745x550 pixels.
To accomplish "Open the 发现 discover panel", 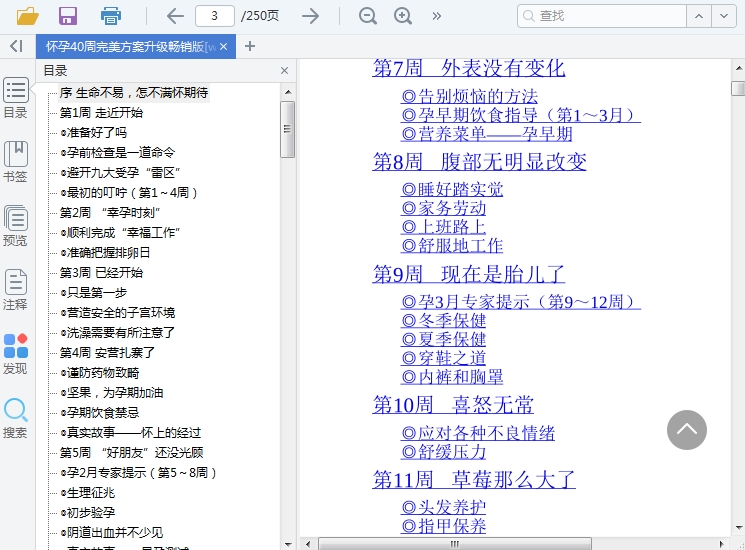I will tap(16, 354).
